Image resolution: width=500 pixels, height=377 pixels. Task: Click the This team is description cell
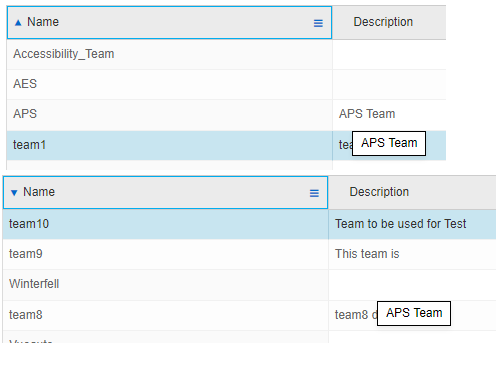412,254
